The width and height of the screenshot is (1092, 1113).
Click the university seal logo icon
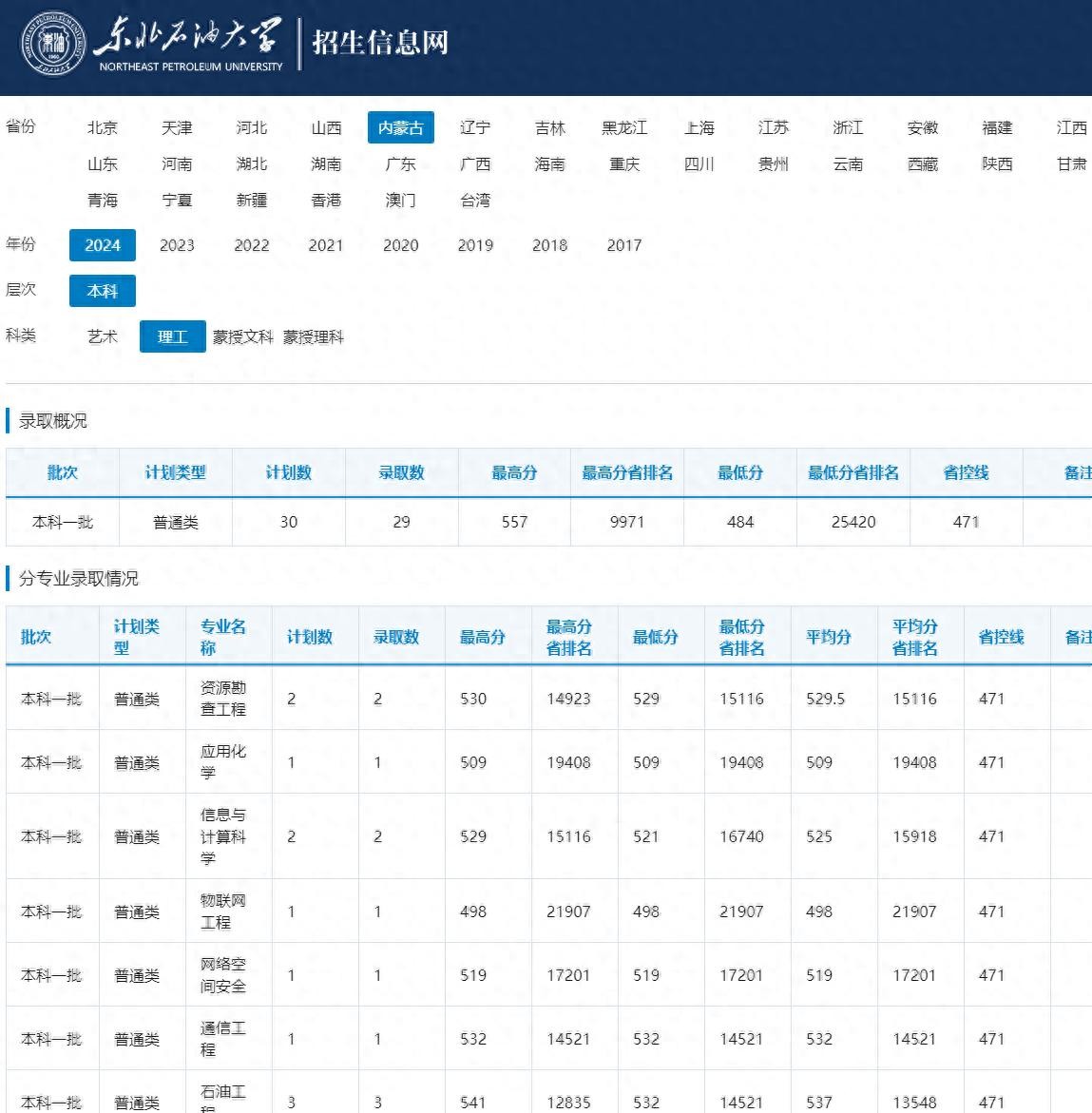[54, 44]
